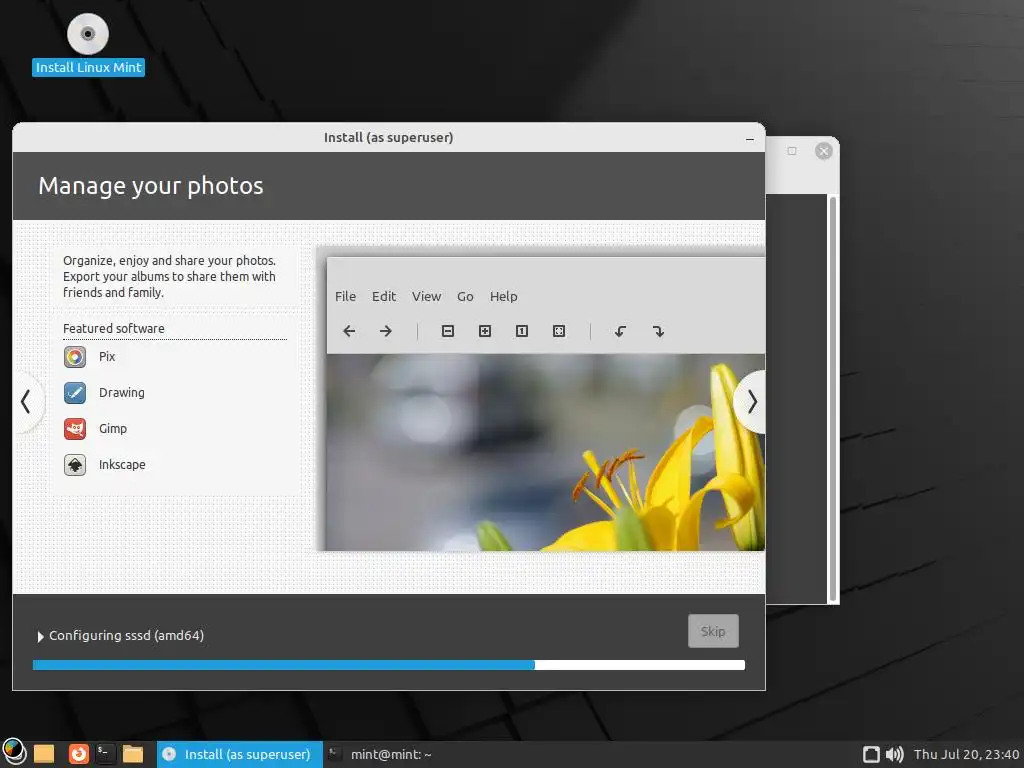Viewport: 1024px width, 768px height.
Task: Click the Gimp label text
Action: (113, 428)
